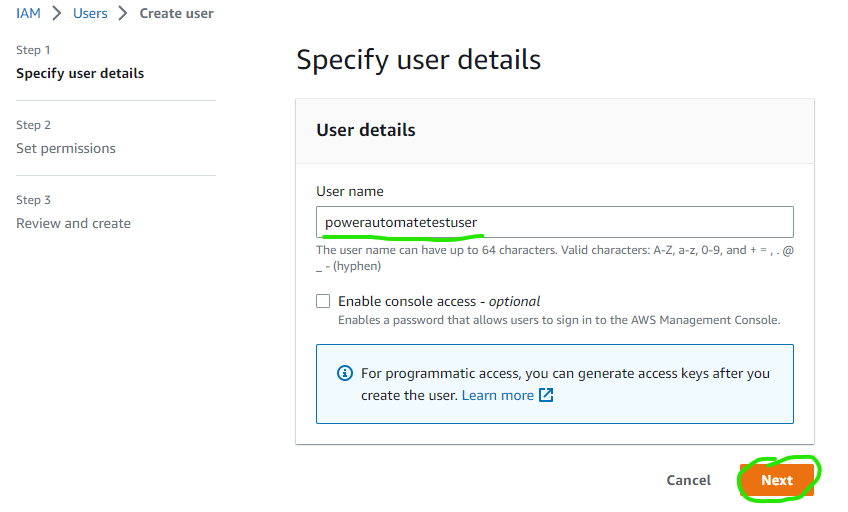Click the 'Enable console access - optional' label

pyautogui.click(x=439, y=301)
